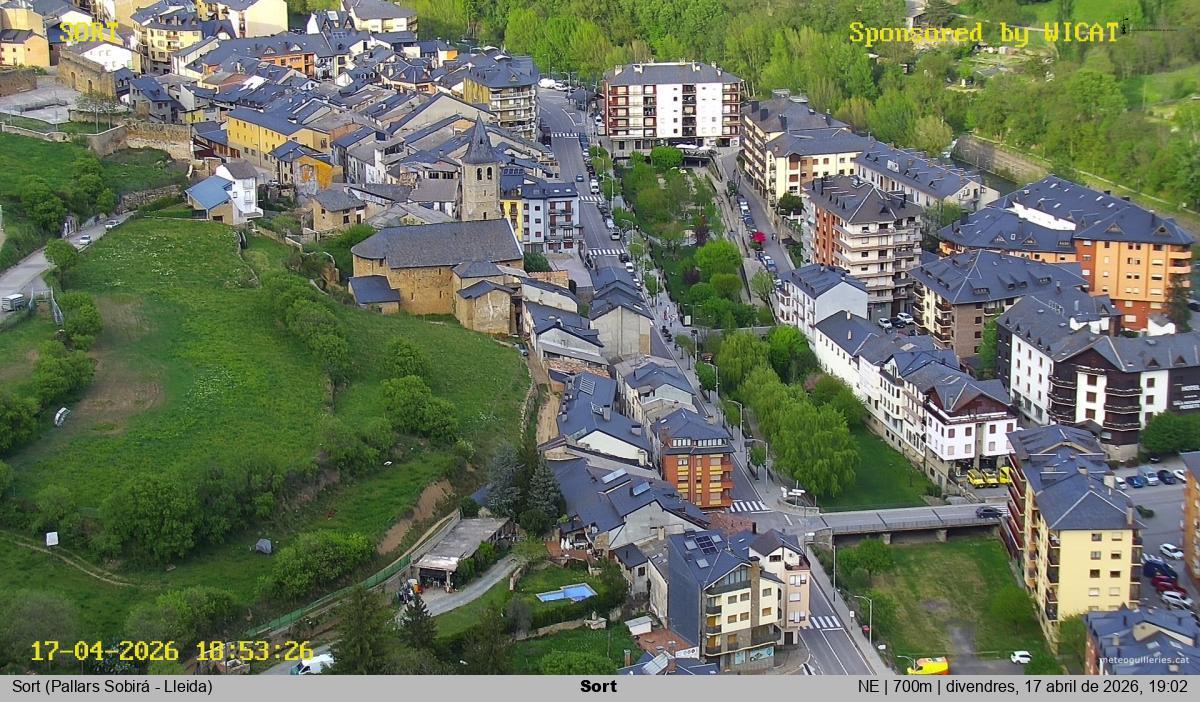This screenshot has height=702, width=1200.
Task: Click the 'NE | 700m | divendres' info text
Action: [x=1022, y=687]
